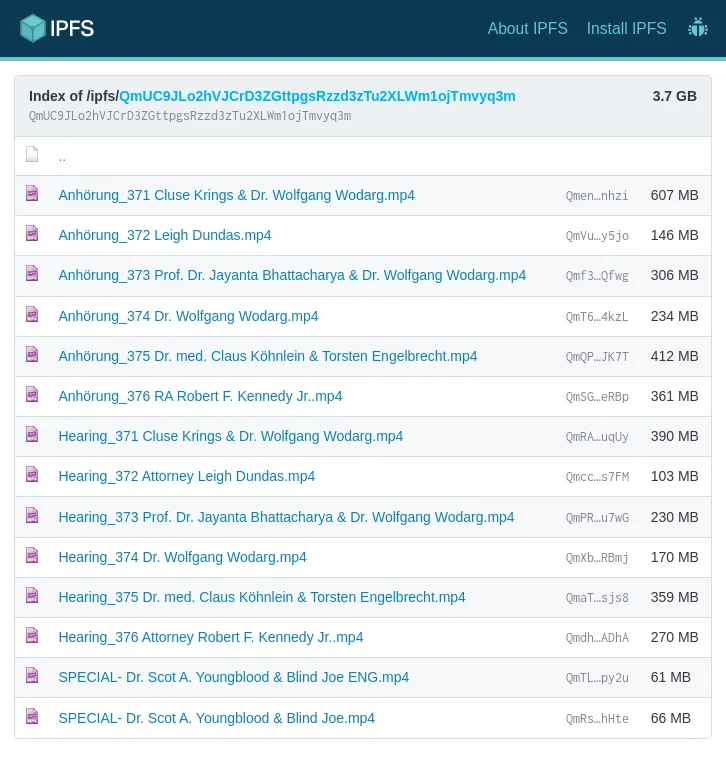
Task: Click the QmSG…eRBp hash
Action: coord(597,397)
